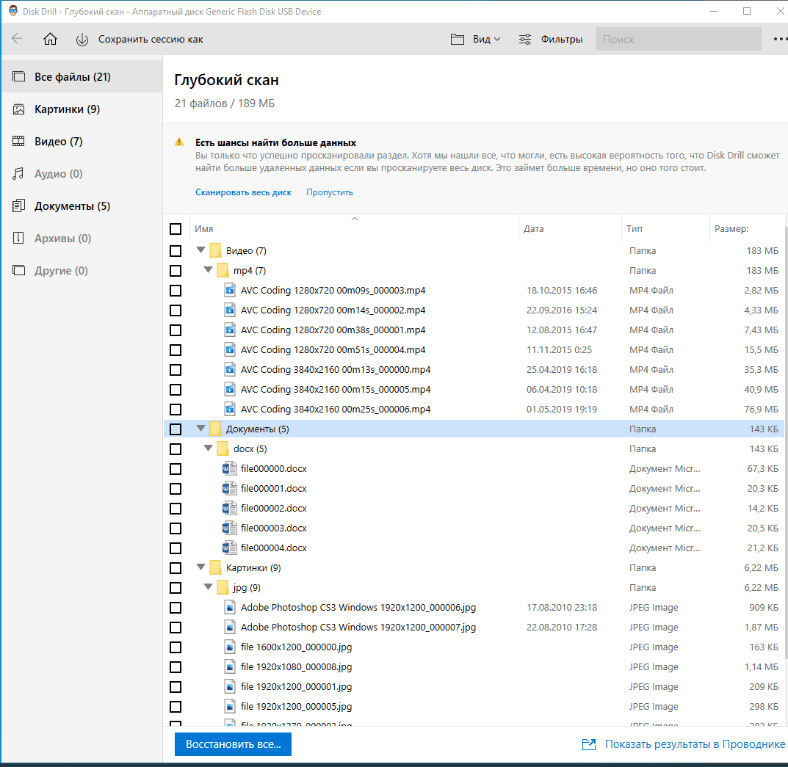Tick the checkbox for file000000.docx
This screenshot has width=788, height=767.
click(x=176, y=469)
